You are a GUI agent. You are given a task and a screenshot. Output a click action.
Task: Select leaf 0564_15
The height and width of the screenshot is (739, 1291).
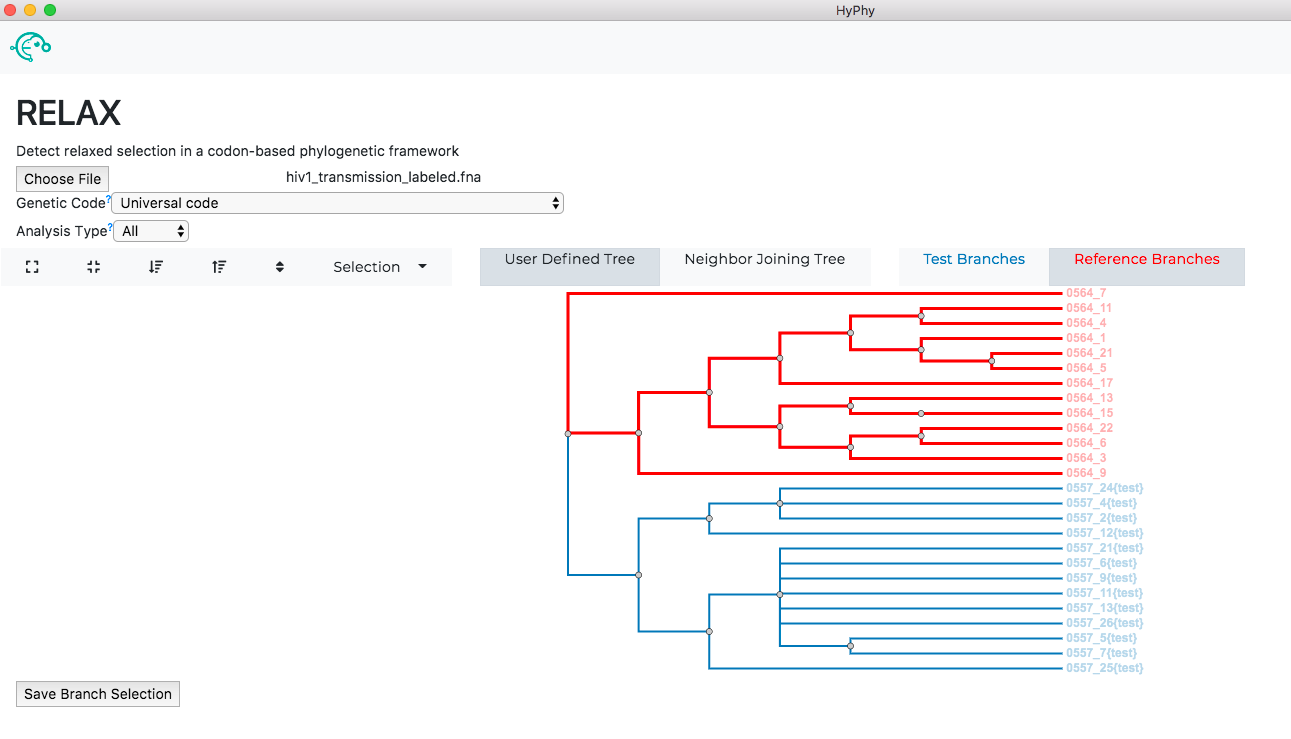[x=1089, y=413]
